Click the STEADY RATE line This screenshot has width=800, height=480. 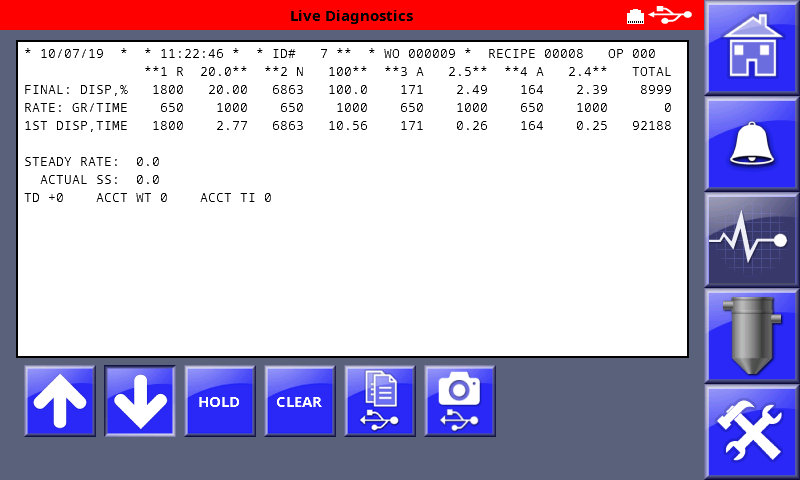(x=92, y=162)
